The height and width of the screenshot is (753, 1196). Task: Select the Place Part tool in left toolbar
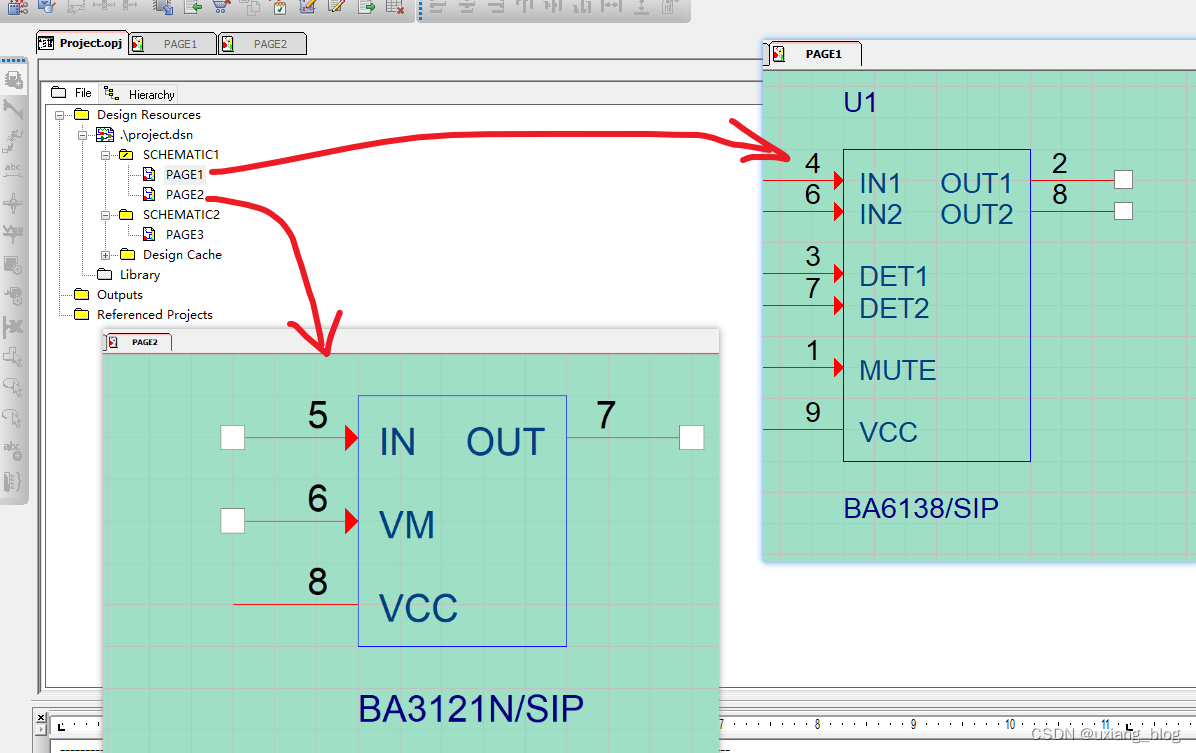[13, 80]
